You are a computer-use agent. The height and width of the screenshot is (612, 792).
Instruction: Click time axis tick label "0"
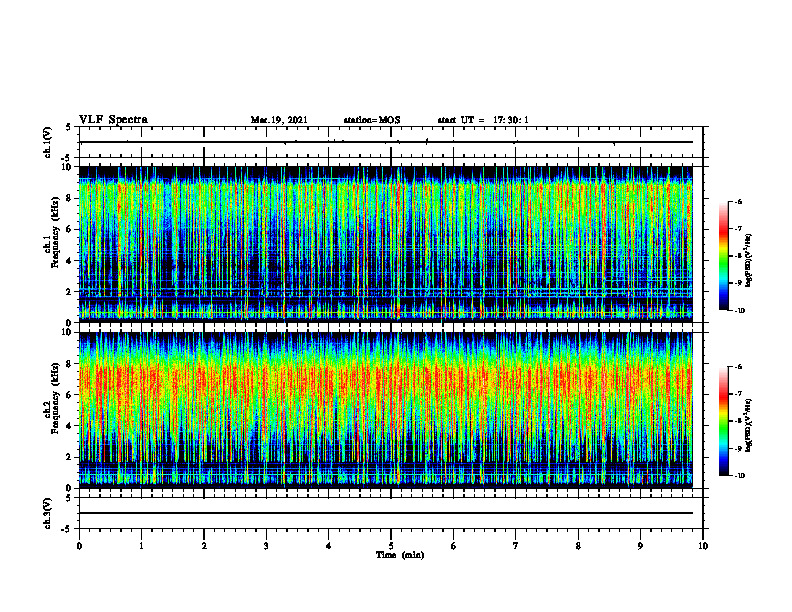[x=79, y=546]
